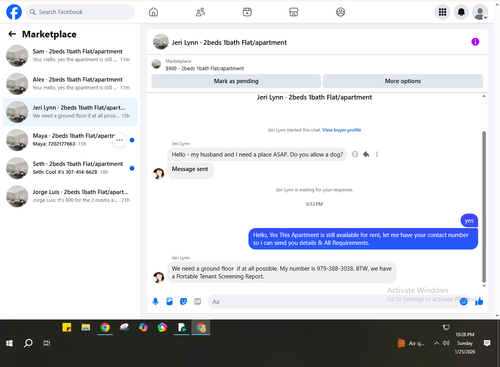Open File Explorer from the taskbar

click(x=86, y=328)
